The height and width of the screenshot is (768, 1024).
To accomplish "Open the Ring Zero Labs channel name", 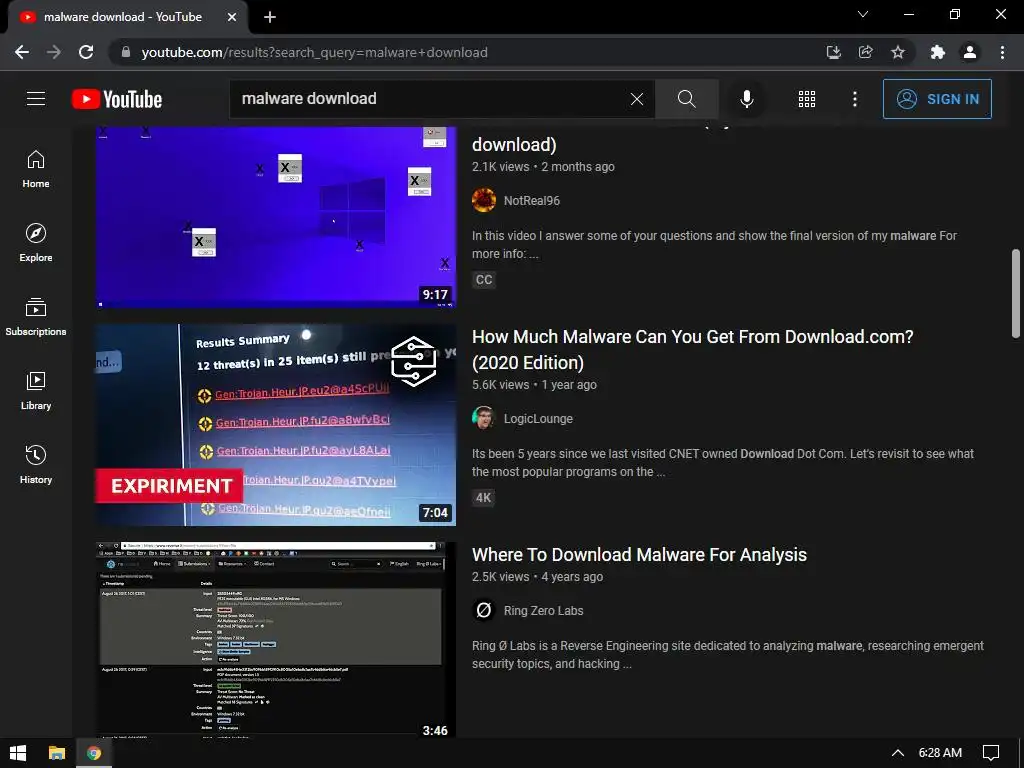I will click(543, 611).
